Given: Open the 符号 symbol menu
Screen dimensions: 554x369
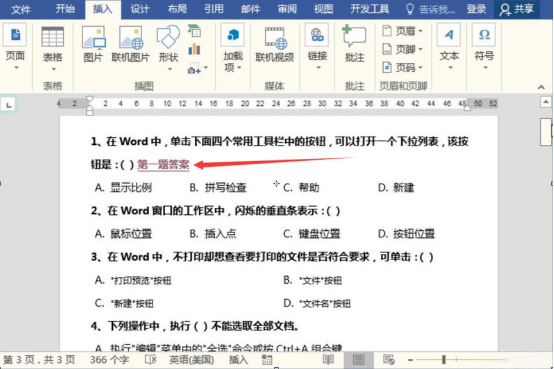Looking at the screenshot, I should [x=484, y=46].
